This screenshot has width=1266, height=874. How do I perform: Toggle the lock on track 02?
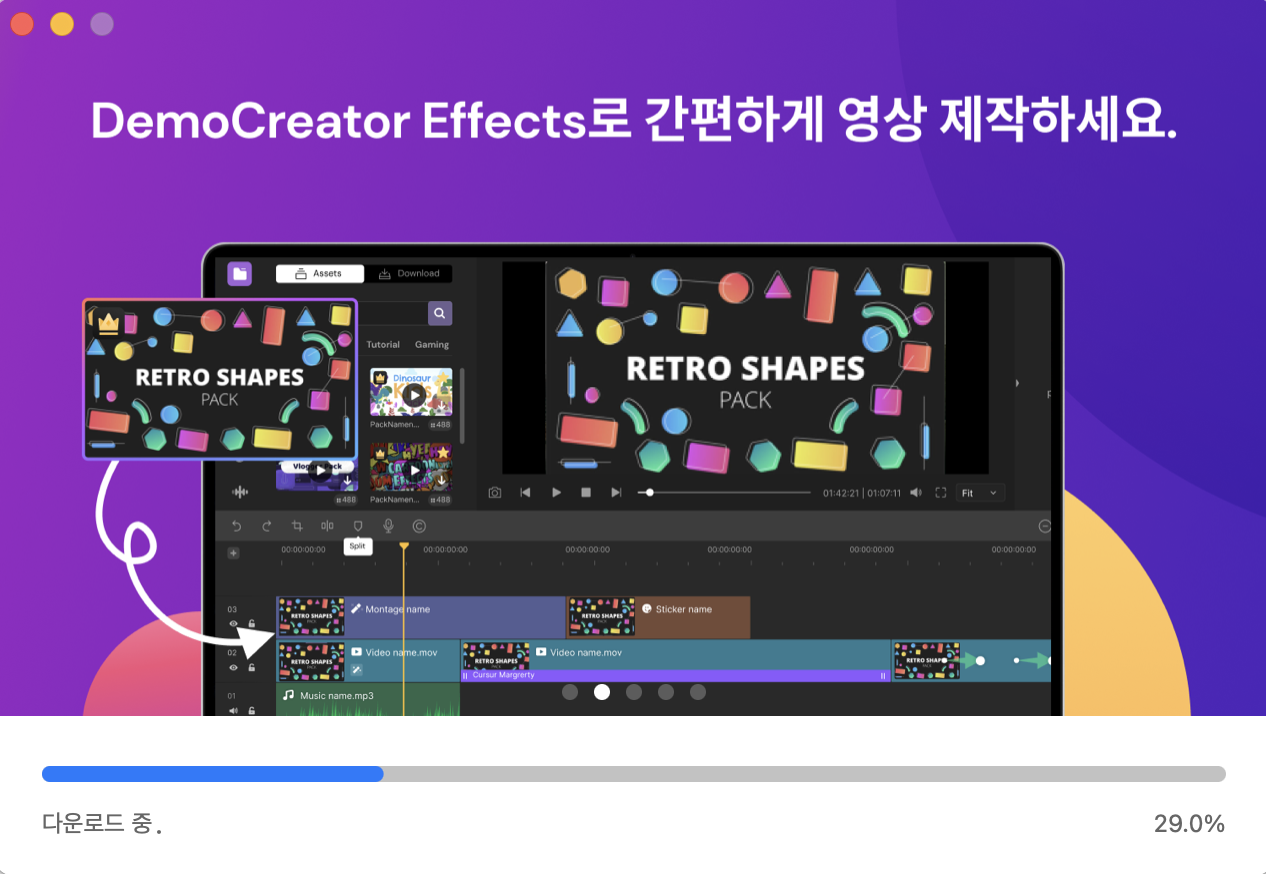click(x=252, y=667)
